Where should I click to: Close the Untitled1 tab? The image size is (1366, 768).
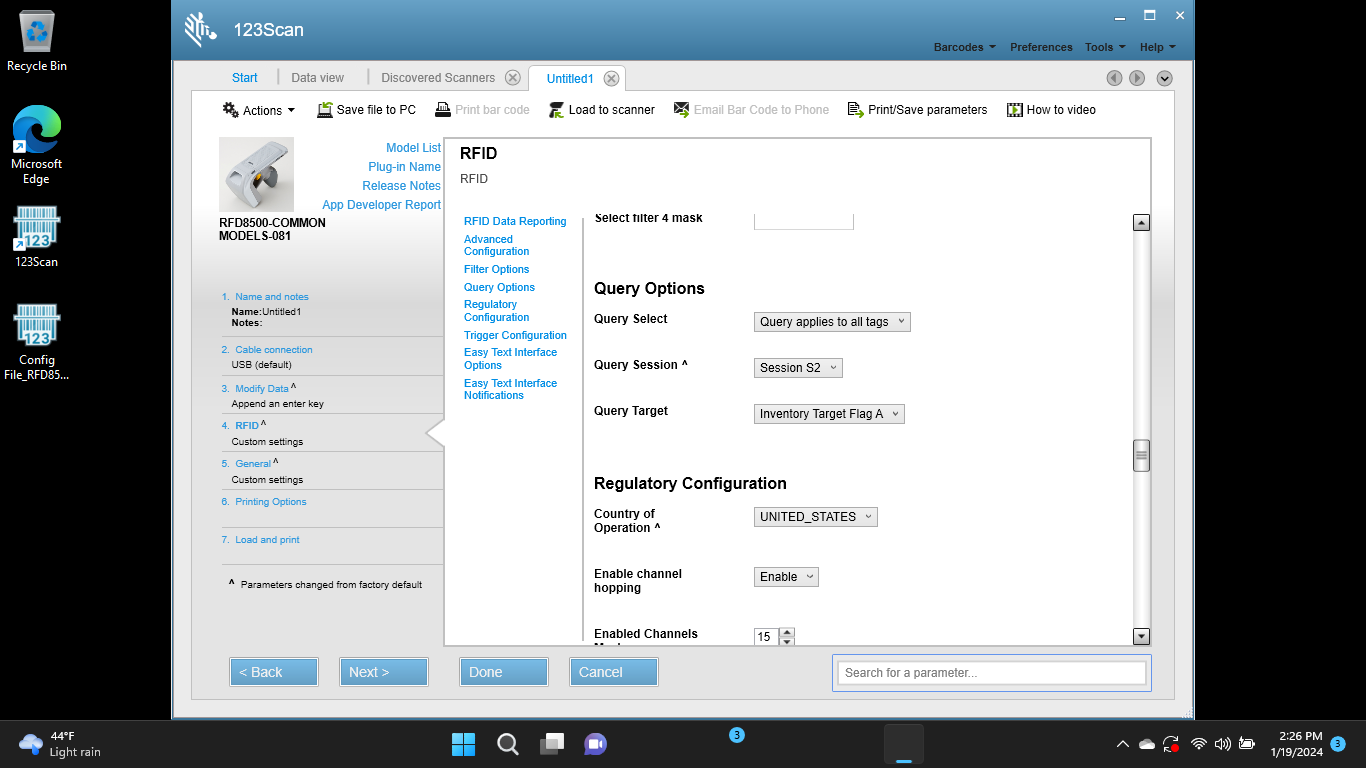click(x=612, y=79)
